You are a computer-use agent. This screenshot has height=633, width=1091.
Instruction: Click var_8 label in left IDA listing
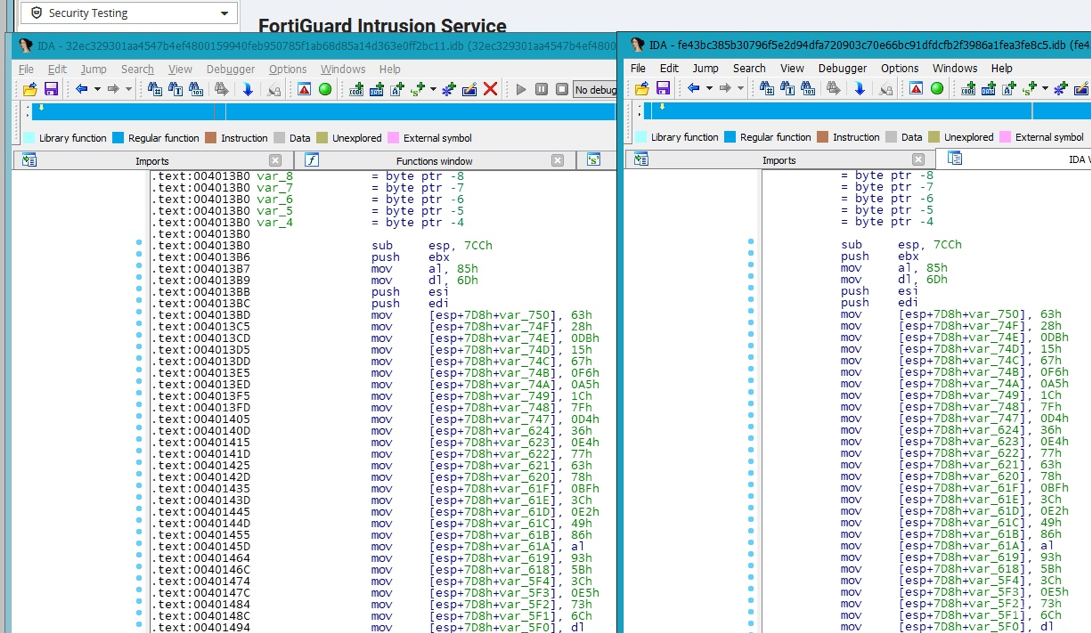tap(274, 176)
